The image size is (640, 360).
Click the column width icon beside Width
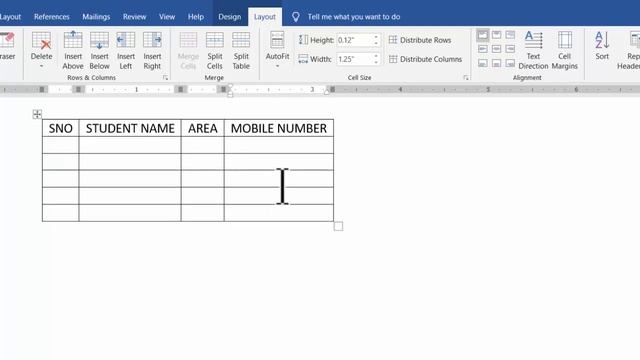pyautogui.click(x=303, y=59)
